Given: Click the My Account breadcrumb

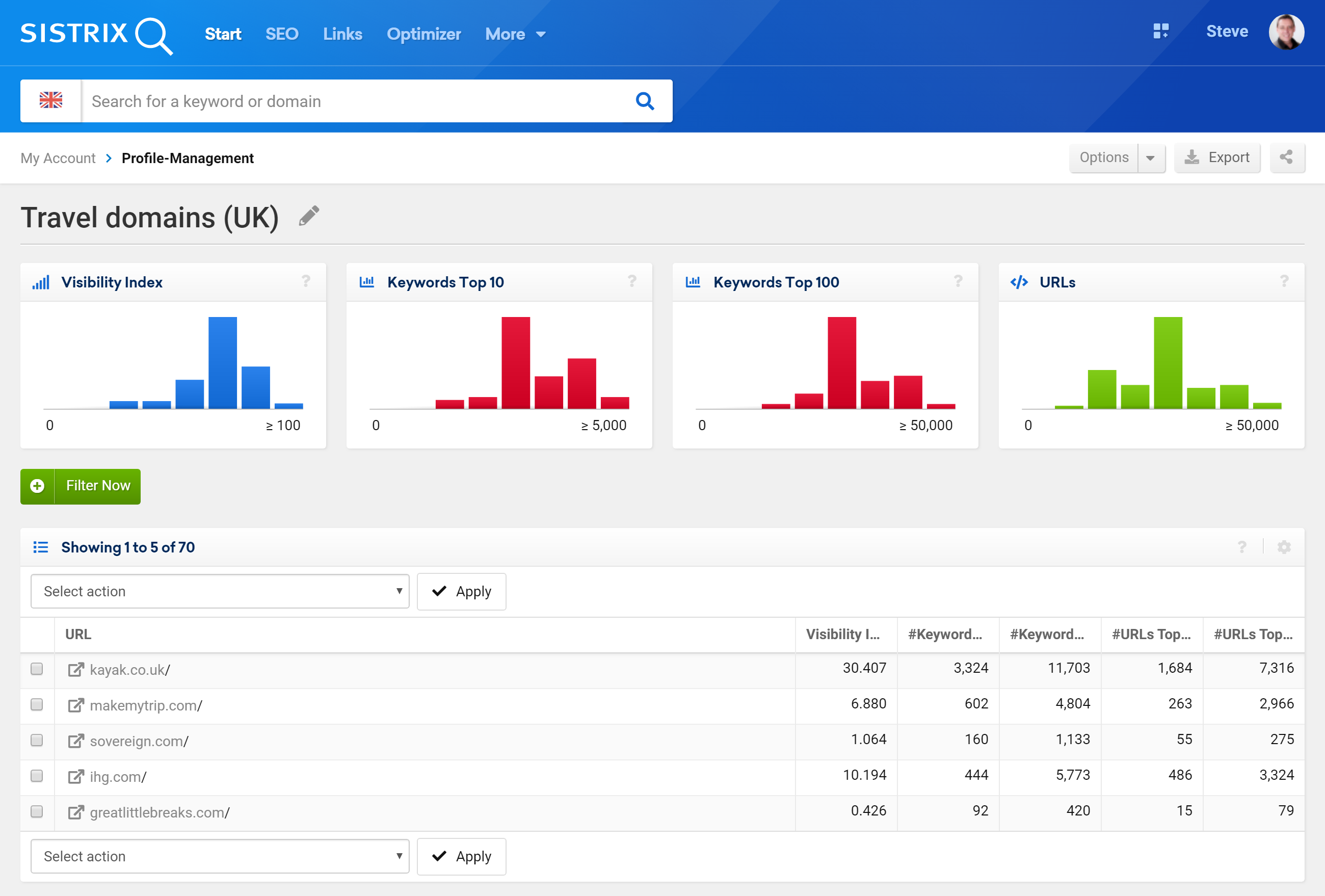Looking at the screenshot, I should point(58,158).
